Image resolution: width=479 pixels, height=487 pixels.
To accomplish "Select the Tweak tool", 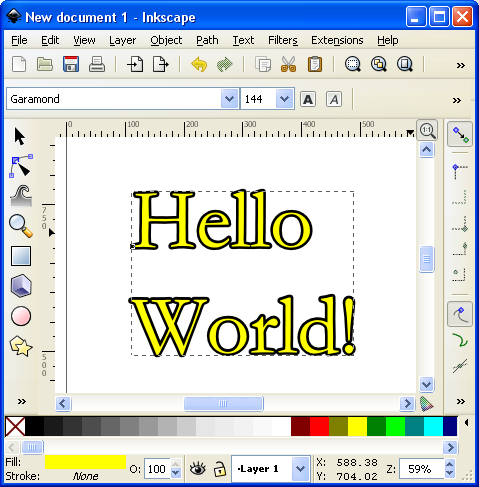I will 21,196.
